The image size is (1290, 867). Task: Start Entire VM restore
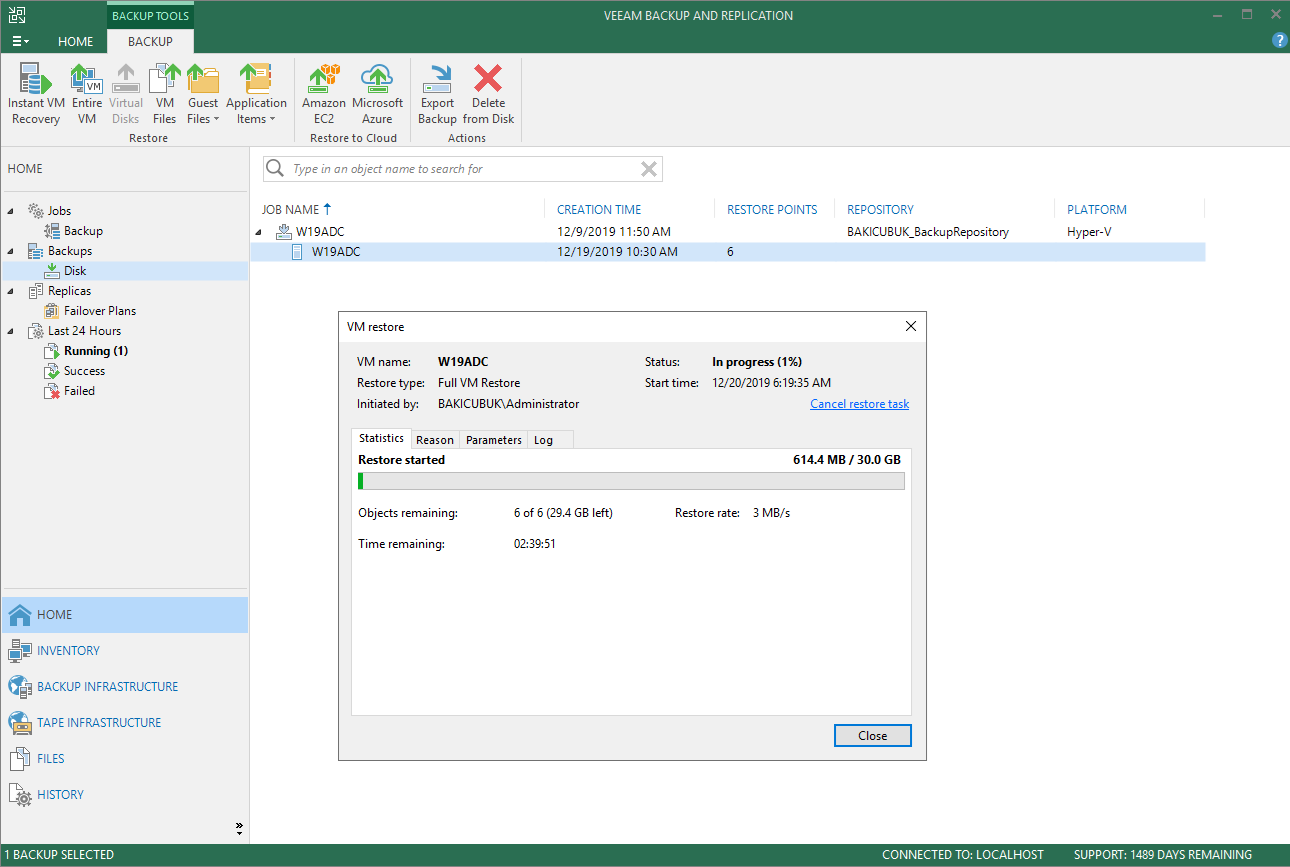coord(87,94)
